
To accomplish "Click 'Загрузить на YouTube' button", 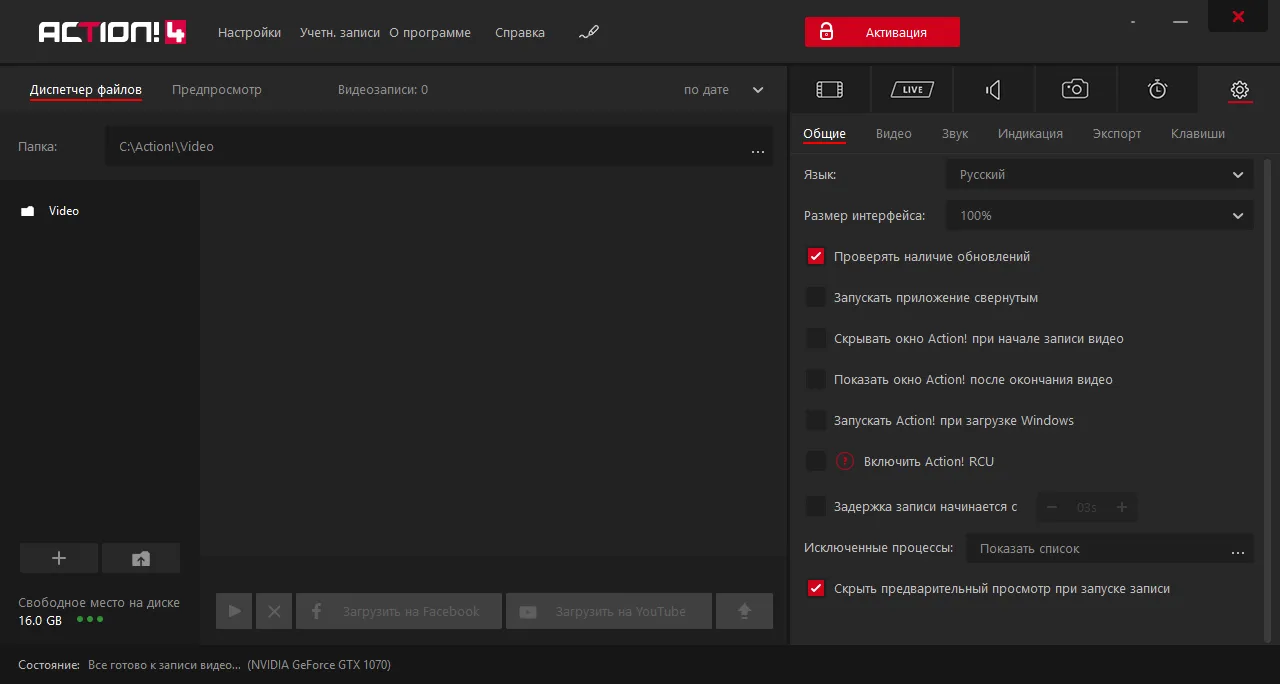I will pyautogui.click(x=609, y=611).
